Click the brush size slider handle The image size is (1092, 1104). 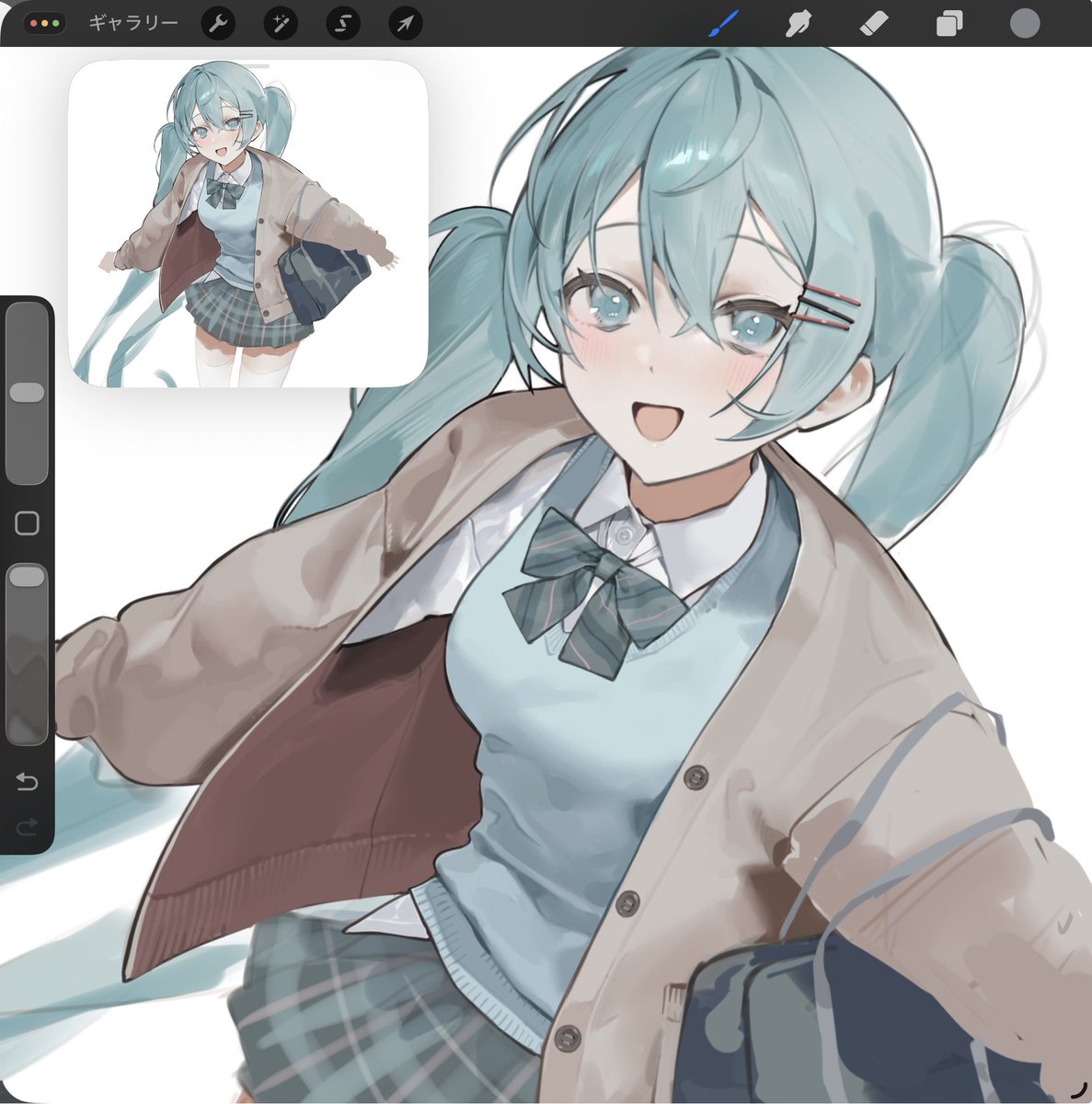(x=27, y=393)
